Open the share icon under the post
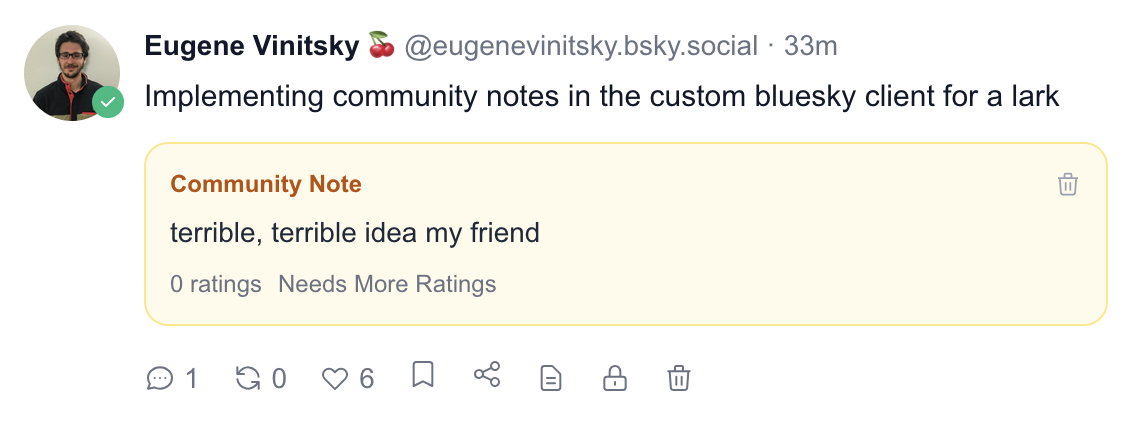 (x=487, y=376)
